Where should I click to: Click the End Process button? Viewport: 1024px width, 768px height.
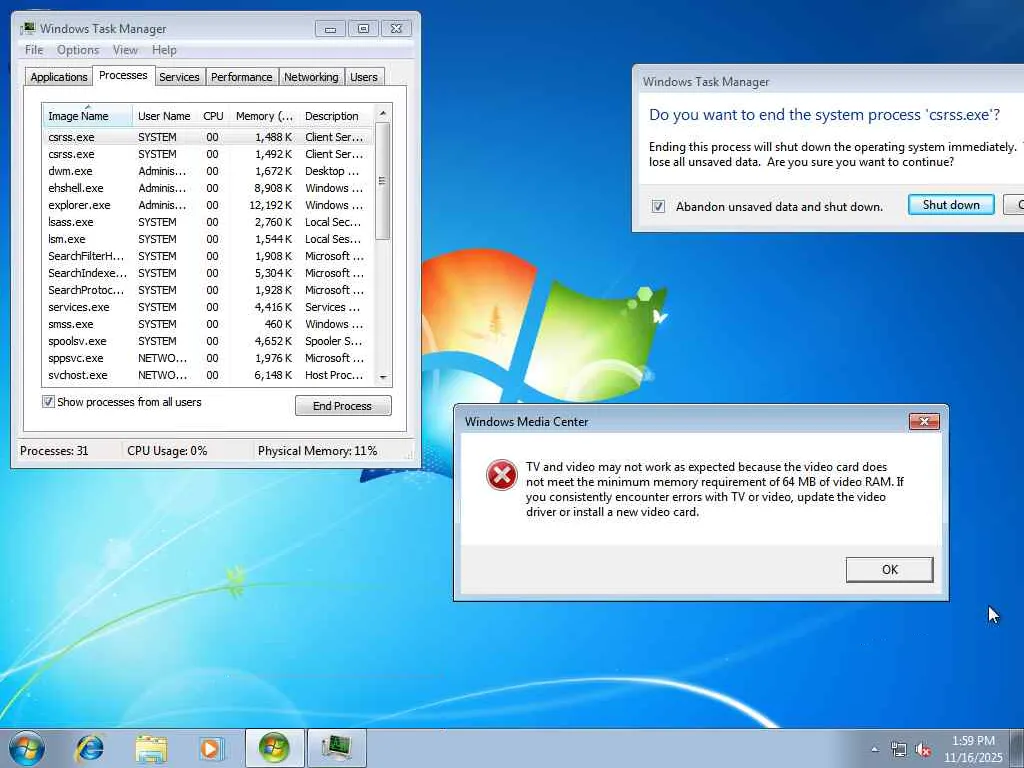(x=343, y=406)
